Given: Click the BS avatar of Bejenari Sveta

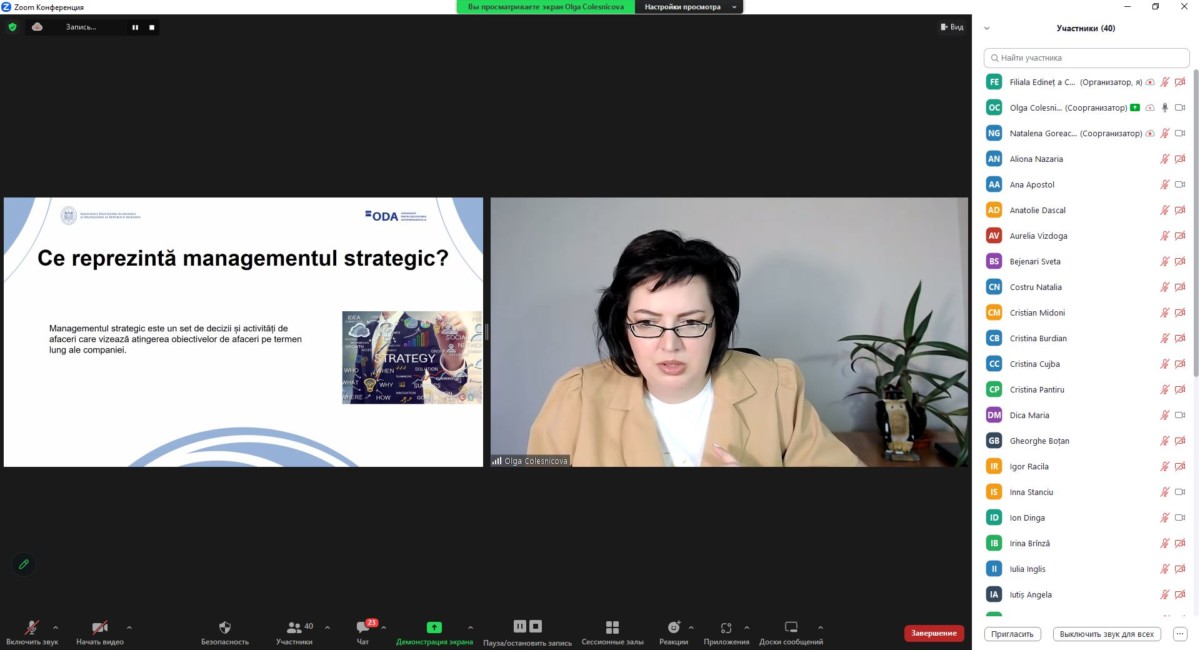Looking at the screenshot, I should click(x=994, y=261).
